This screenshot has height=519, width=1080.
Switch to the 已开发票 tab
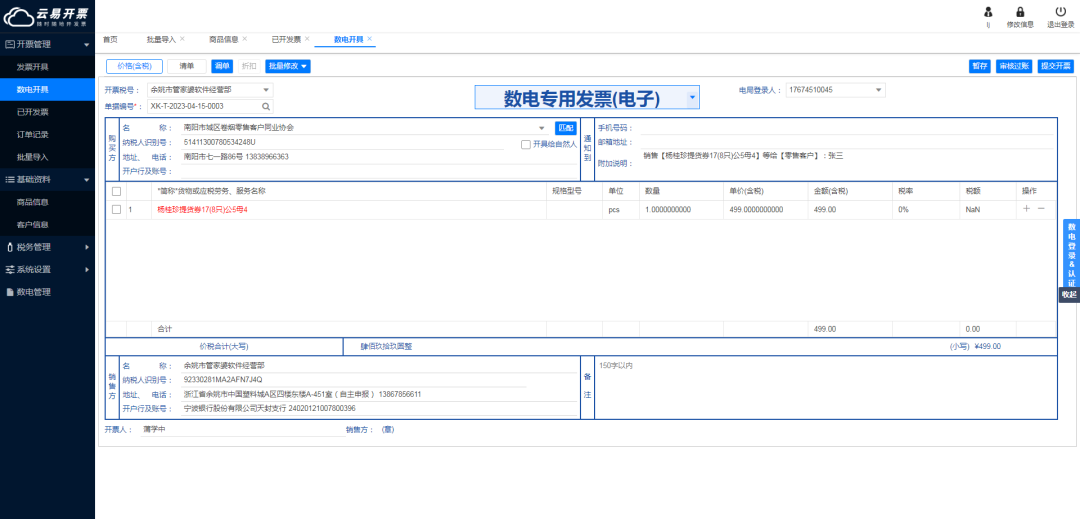(x=286, y=39)
